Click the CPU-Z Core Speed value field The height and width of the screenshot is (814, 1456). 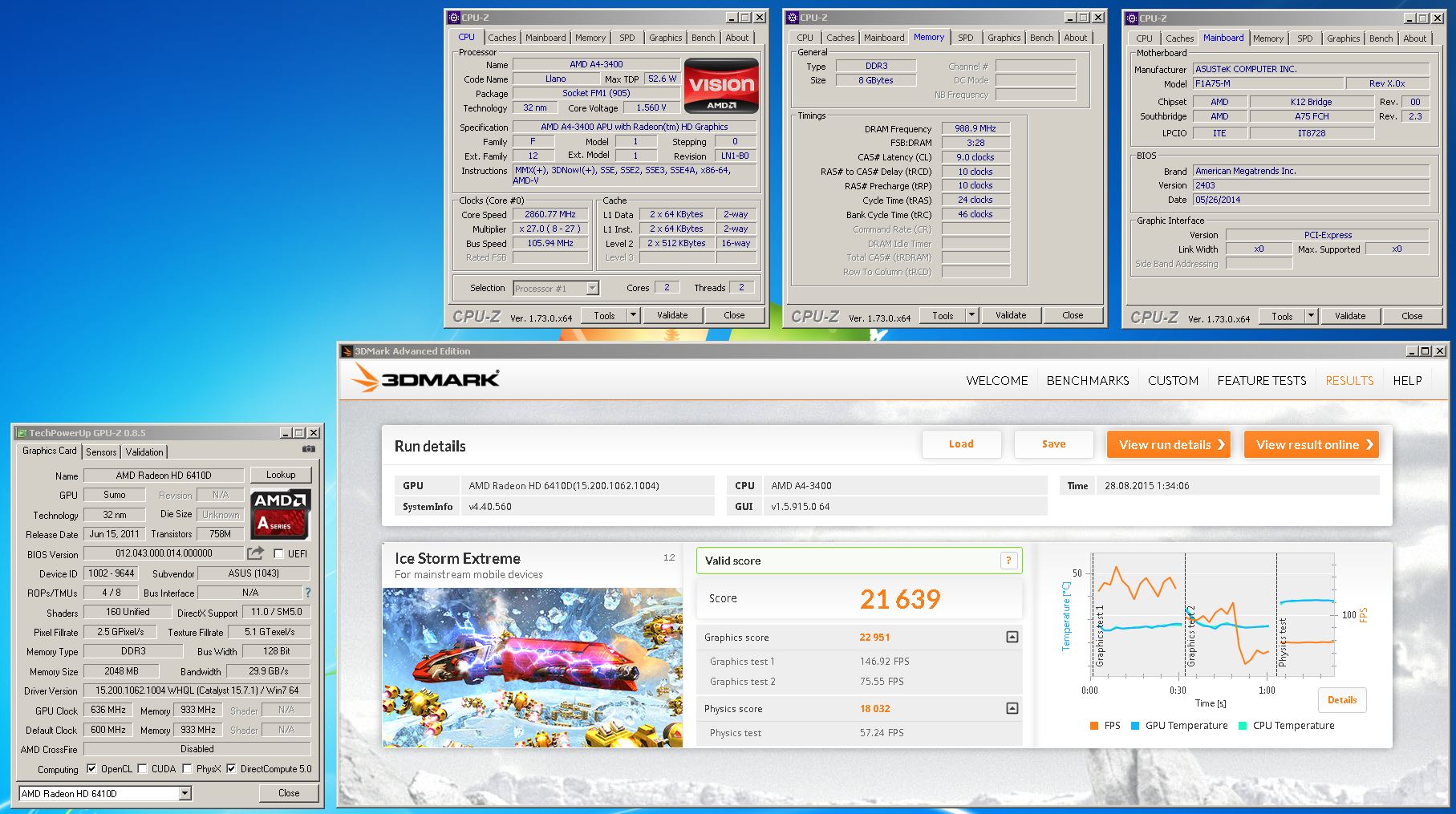[x=550, y=214]
